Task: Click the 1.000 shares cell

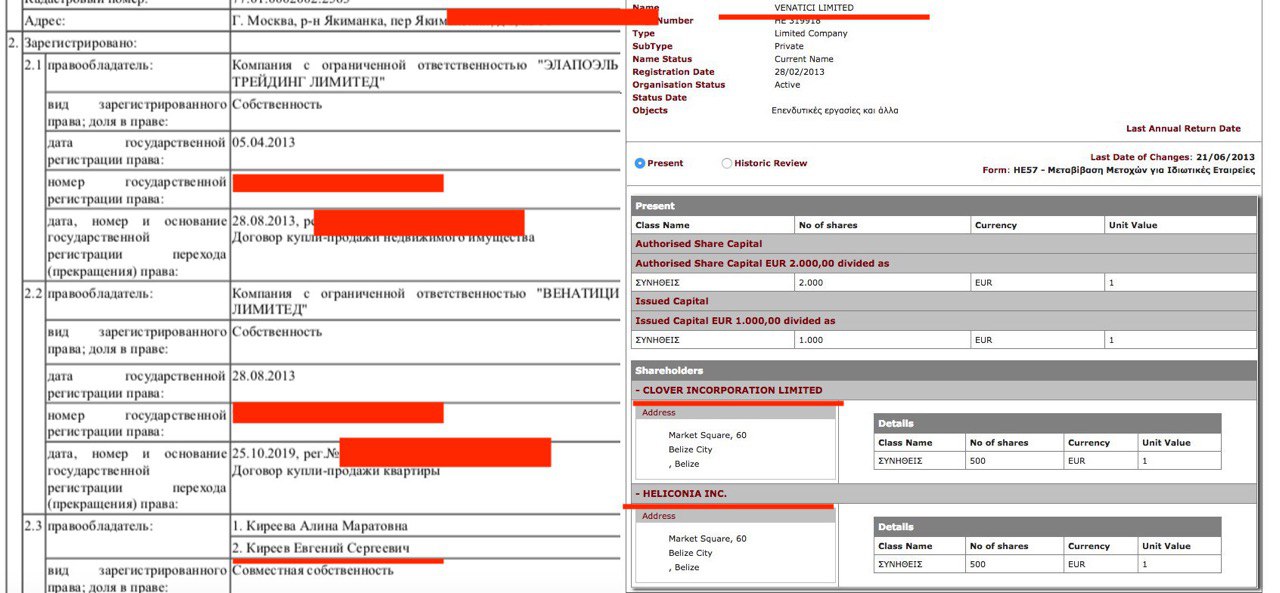Action: coord(882,340)
